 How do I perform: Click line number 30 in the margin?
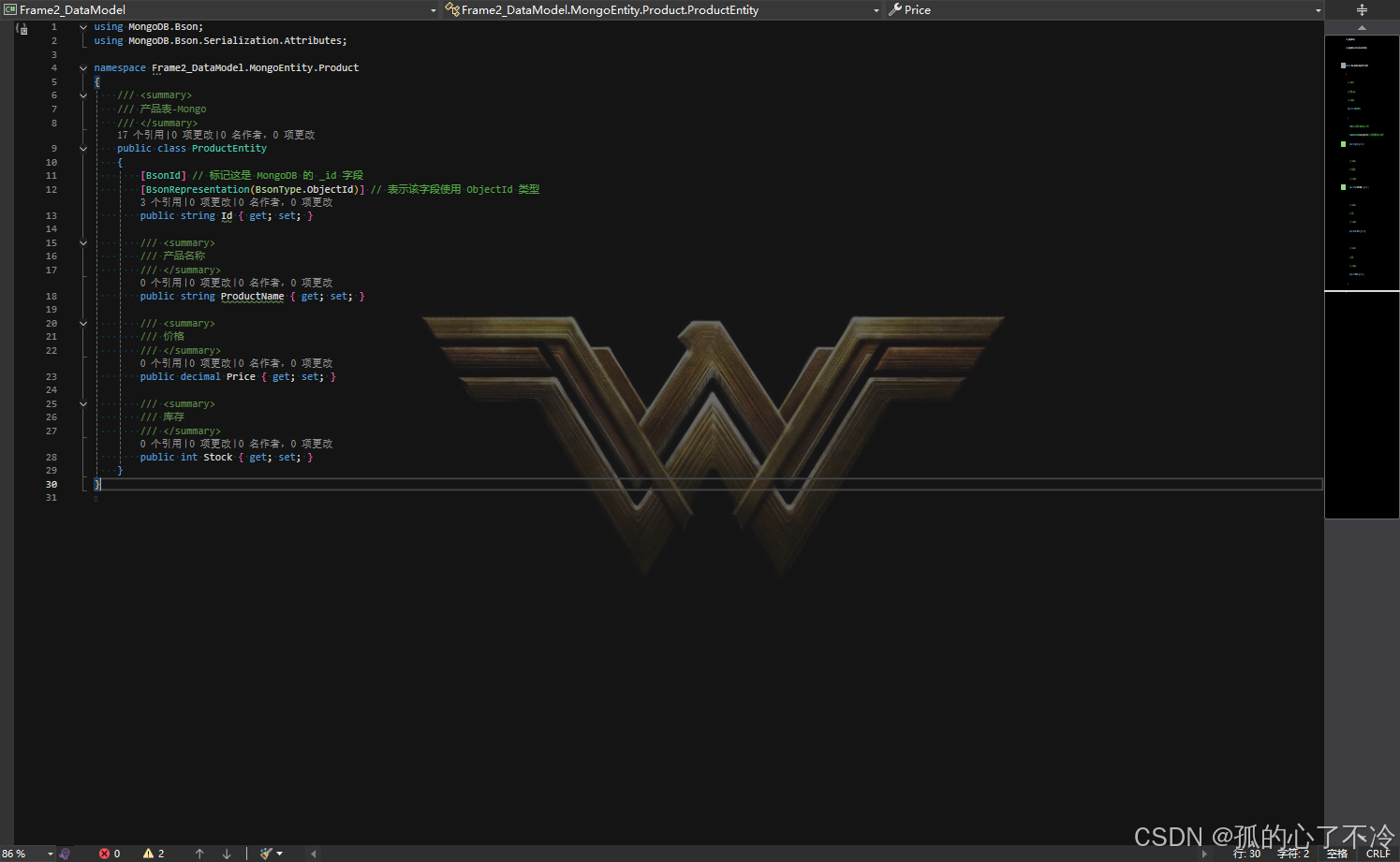[x=52, y=485]
